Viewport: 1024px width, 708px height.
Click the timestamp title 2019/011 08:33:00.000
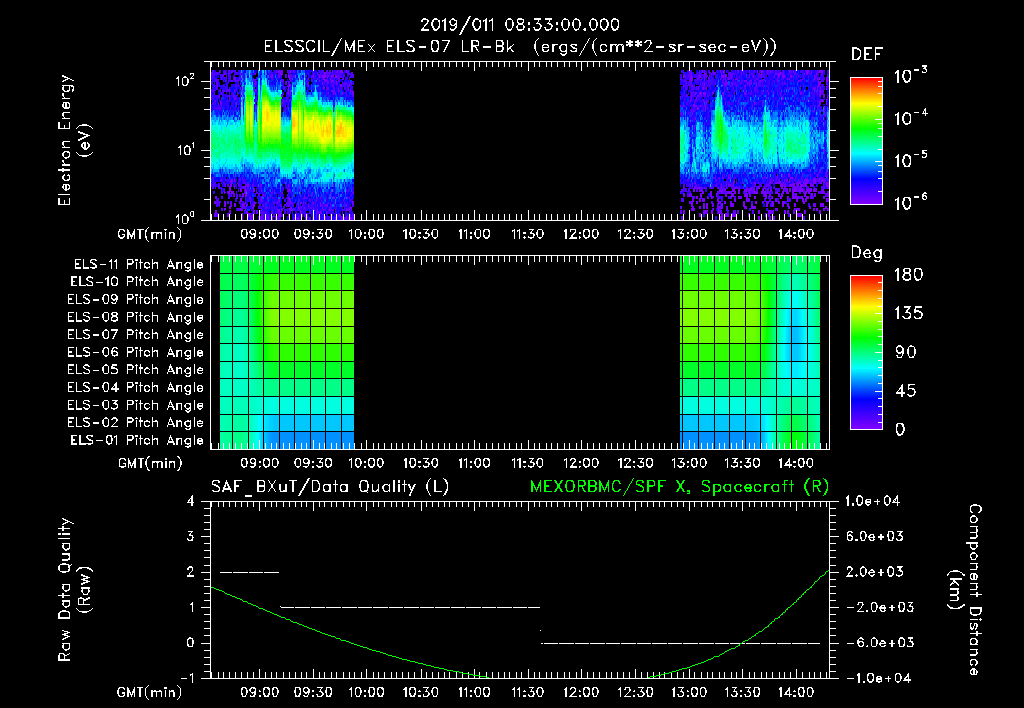click(519, 25)
